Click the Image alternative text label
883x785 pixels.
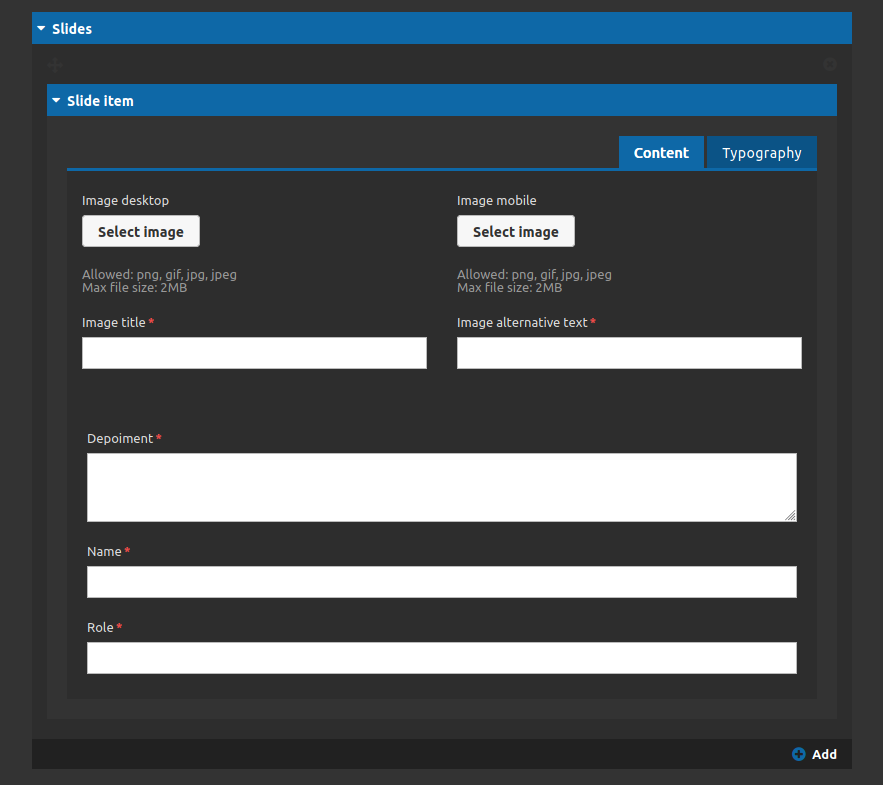522,323
